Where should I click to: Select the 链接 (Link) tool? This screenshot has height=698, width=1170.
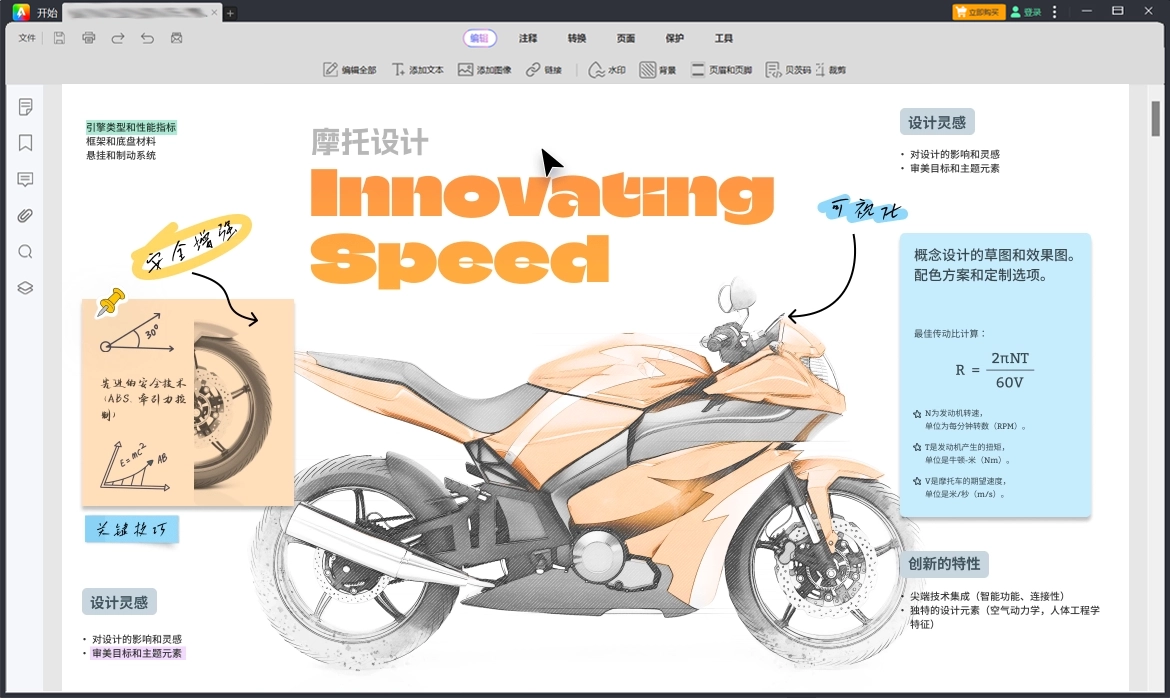coord(543,69)
